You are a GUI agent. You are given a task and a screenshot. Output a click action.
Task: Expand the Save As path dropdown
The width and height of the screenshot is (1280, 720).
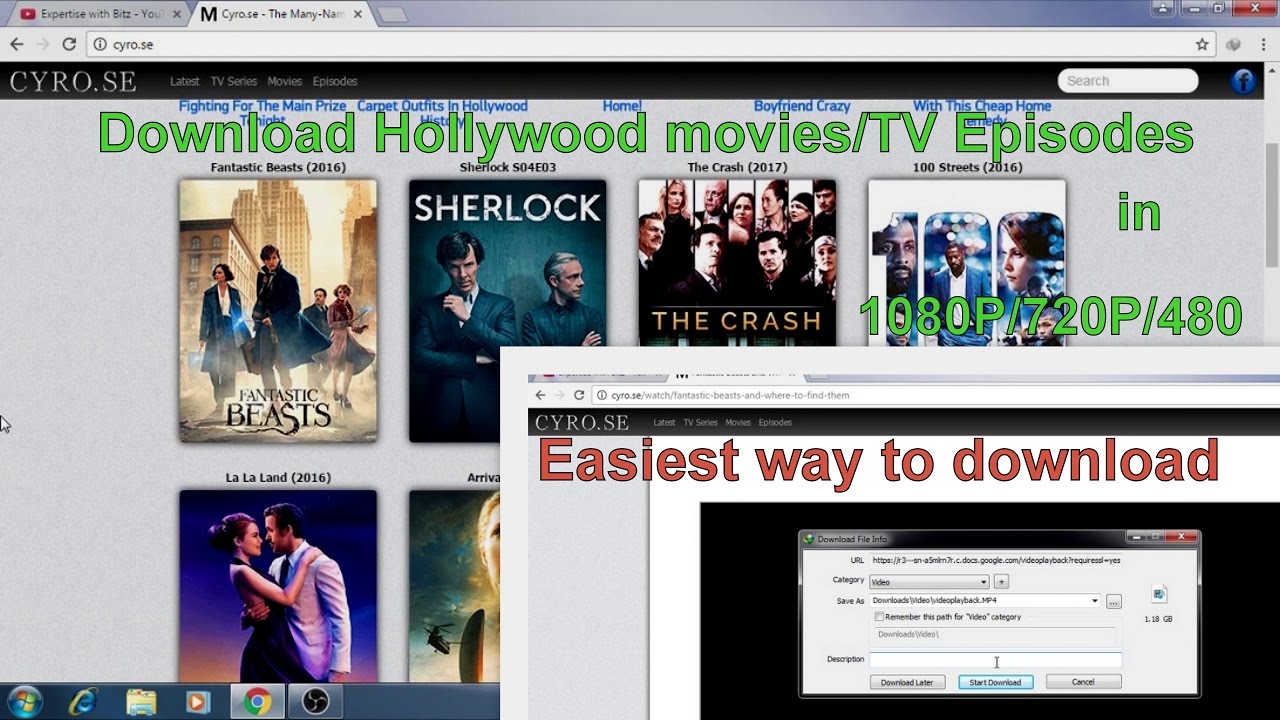click(x=1095, y=601)
